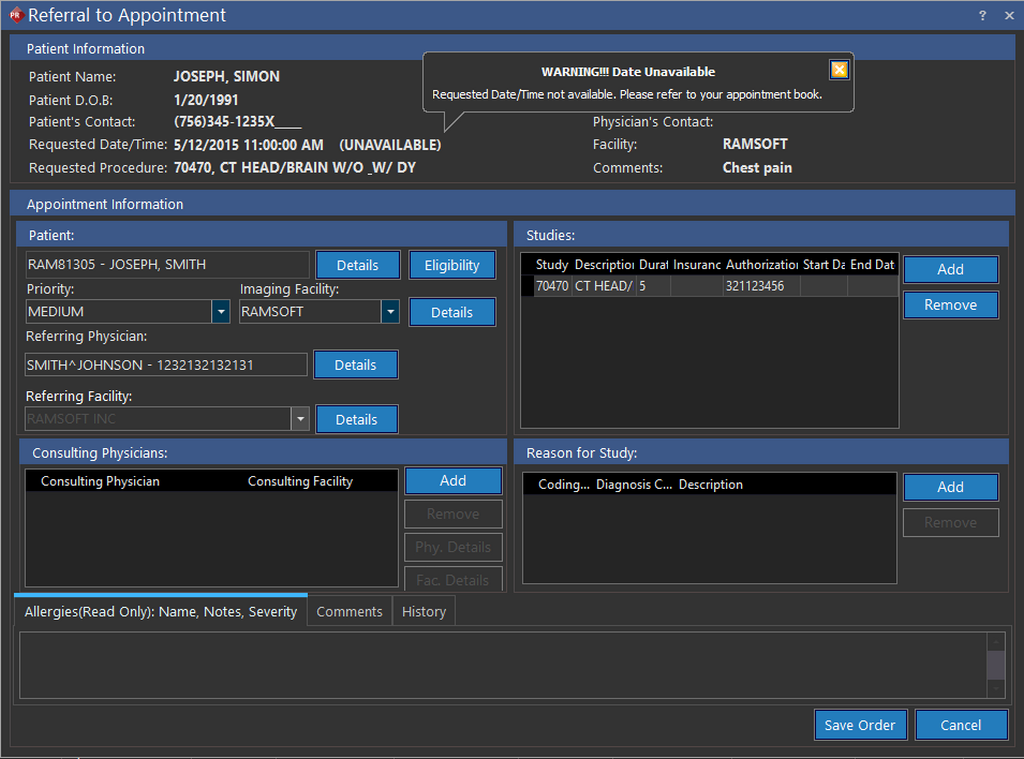
Task: Click the Save Order button
Action: pyautogui.click(x=860, y=725)
